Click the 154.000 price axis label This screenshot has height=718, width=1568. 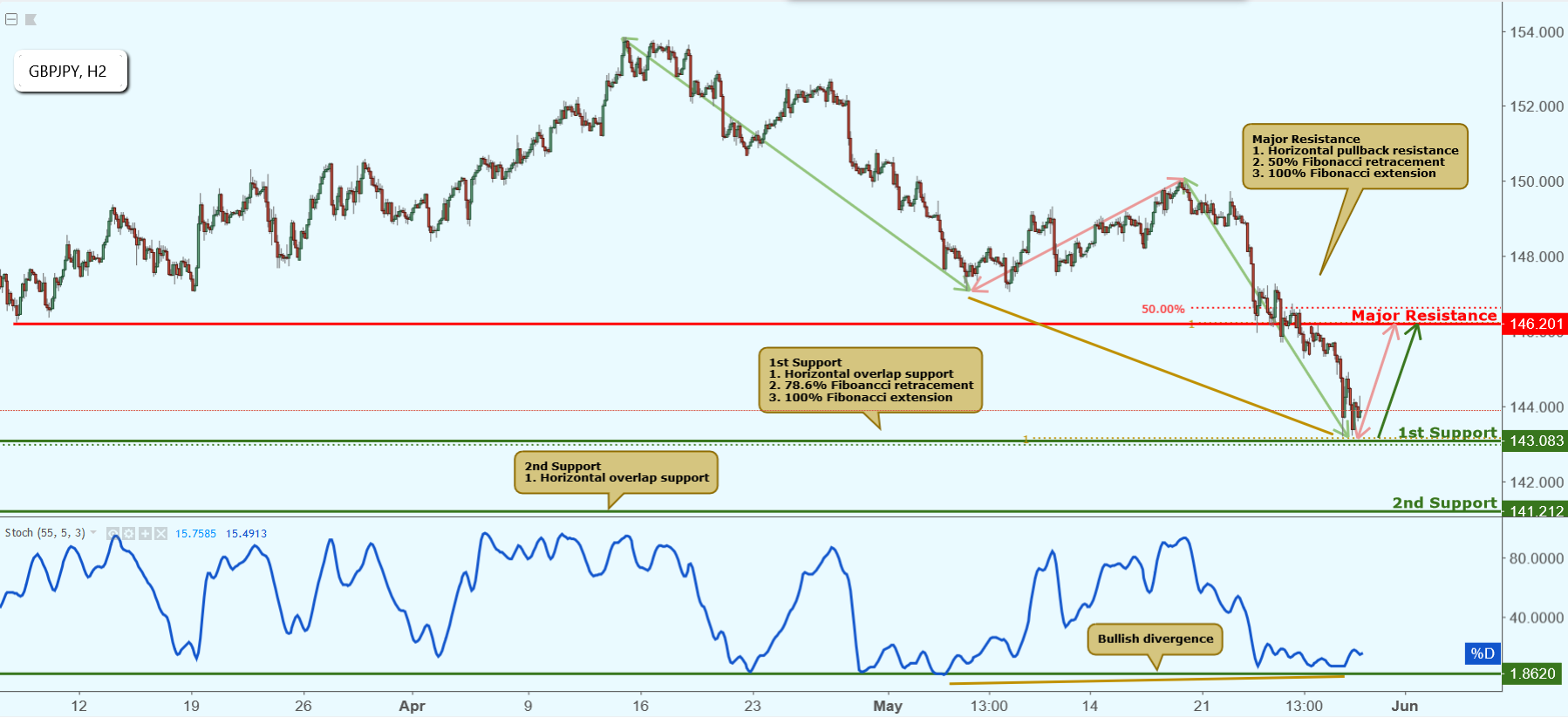coord(1537,32)
